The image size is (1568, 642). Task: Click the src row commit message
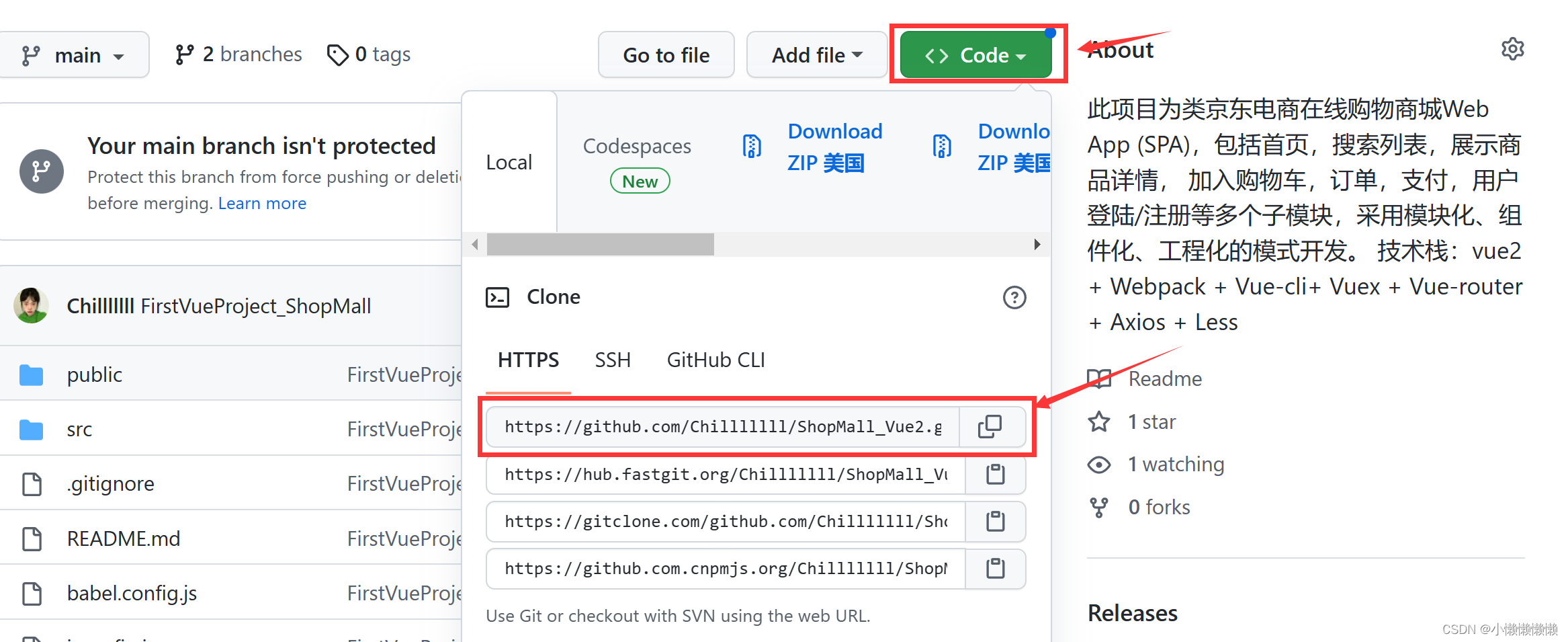(x=404, y=430)
